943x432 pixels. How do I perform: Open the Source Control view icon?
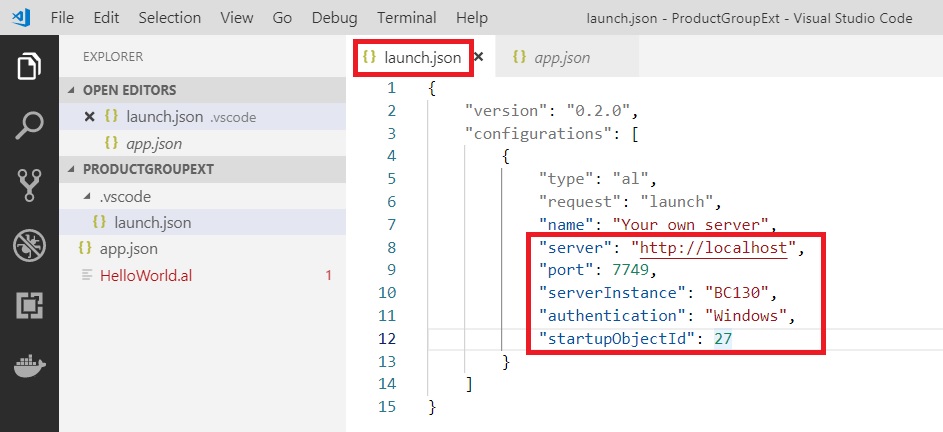click(x=29, y=185)
